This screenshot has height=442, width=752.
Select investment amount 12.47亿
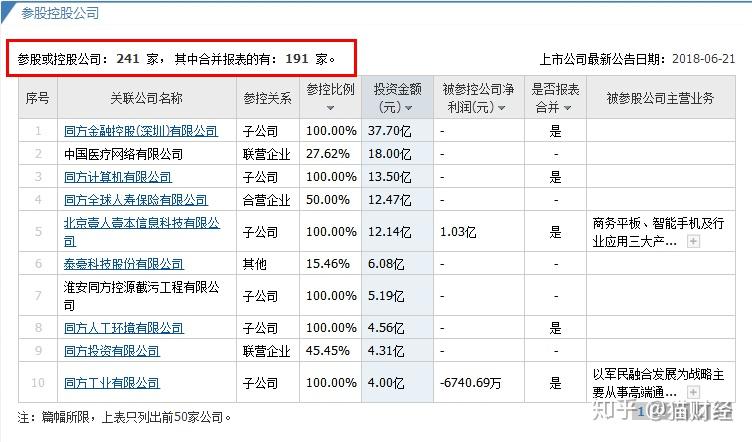click(389, 200)
